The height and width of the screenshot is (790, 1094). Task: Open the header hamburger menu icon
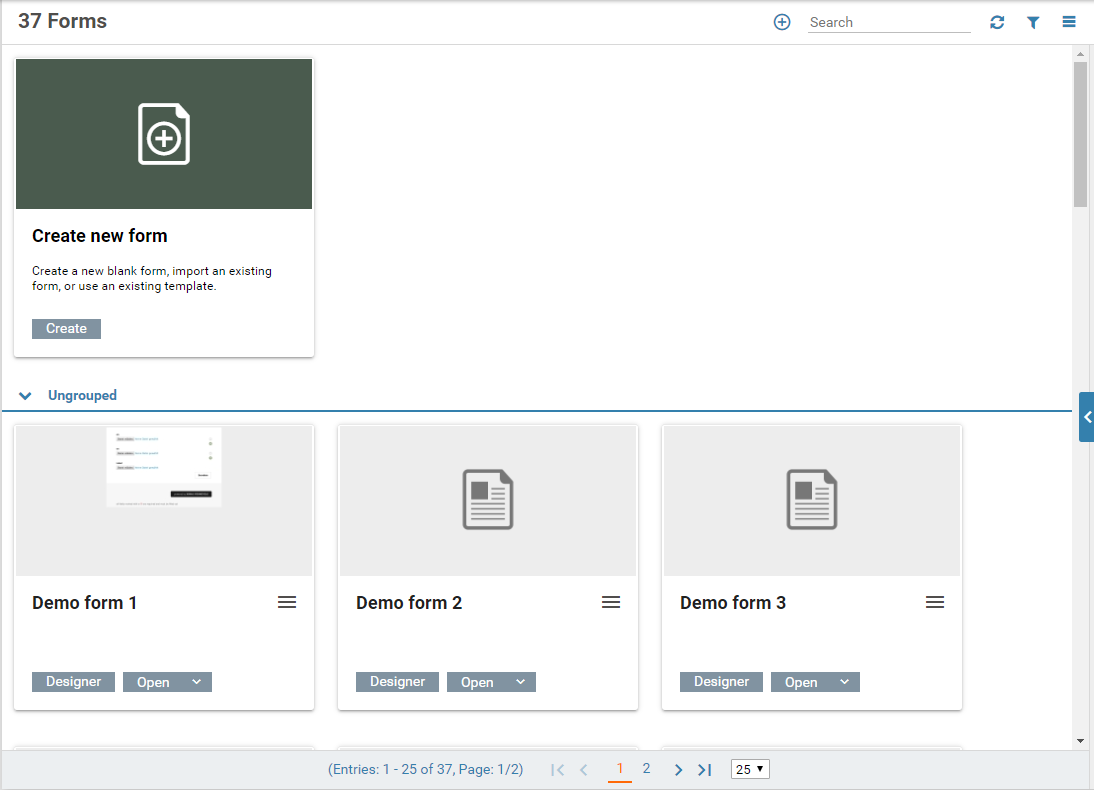(x=1069, y=22)
